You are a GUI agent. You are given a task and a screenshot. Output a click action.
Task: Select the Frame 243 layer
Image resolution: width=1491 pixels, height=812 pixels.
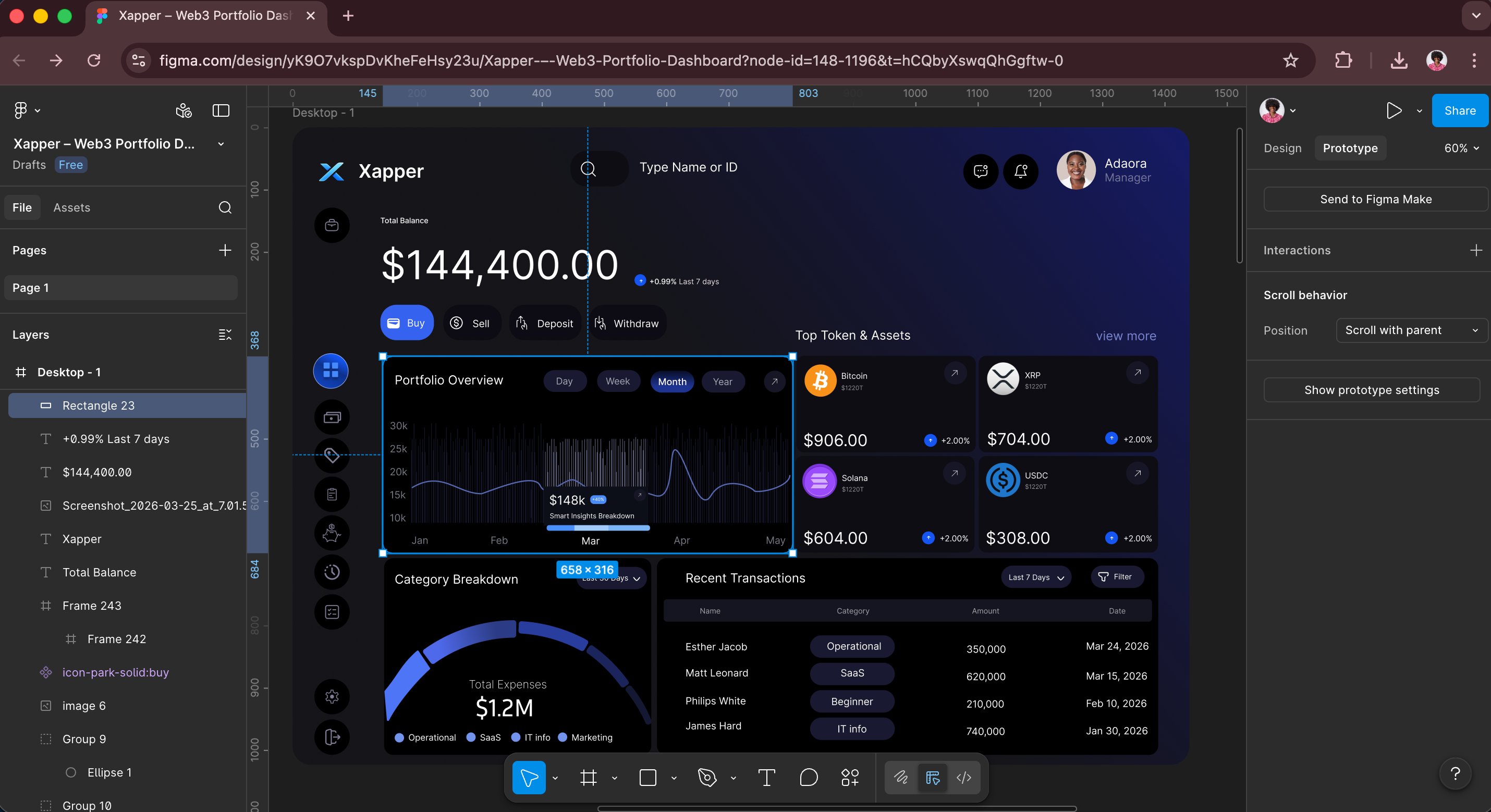(92, 606)
